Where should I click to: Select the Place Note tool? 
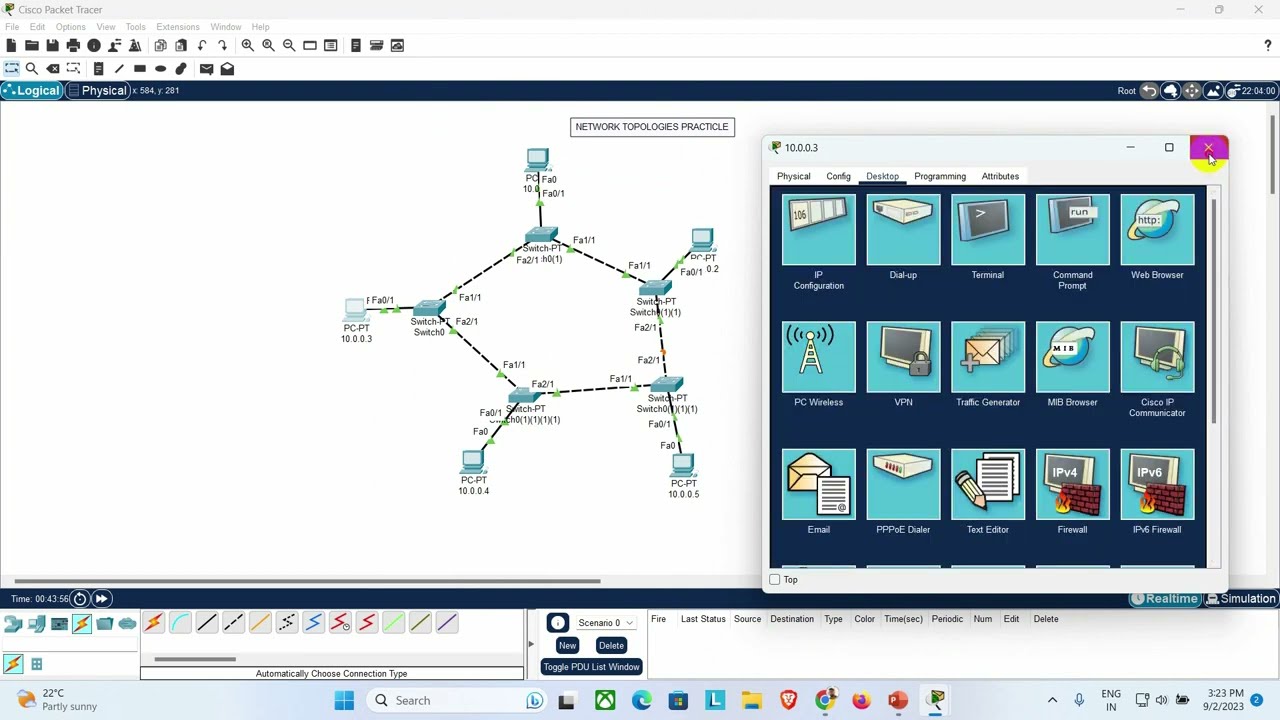(98, 69)
